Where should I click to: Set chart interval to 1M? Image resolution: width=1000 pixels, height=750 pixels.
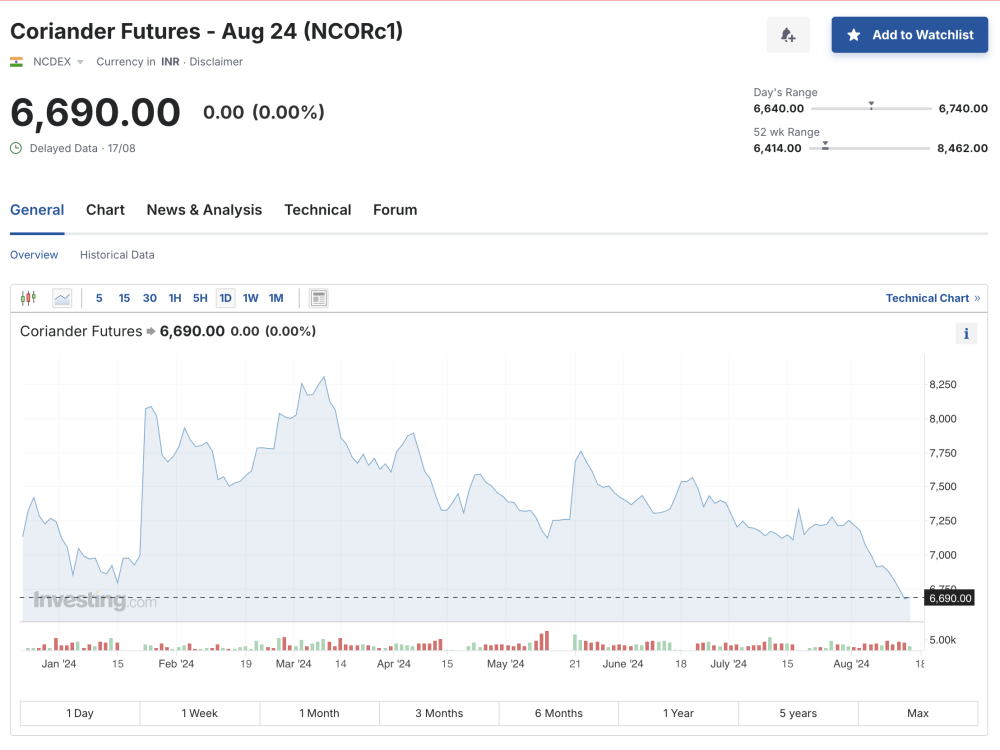click(x=276, y=298)
